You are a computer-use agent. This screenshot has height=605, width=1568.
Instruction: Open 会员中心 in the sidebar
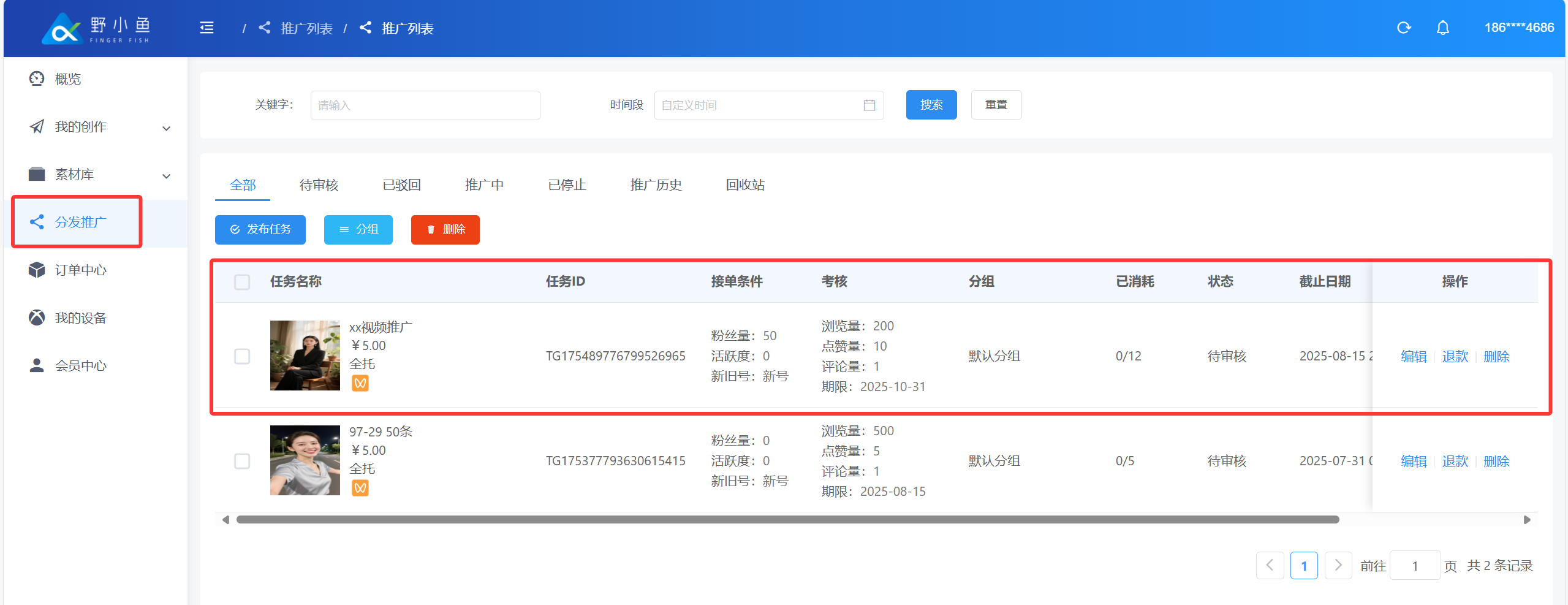[80, 366]
